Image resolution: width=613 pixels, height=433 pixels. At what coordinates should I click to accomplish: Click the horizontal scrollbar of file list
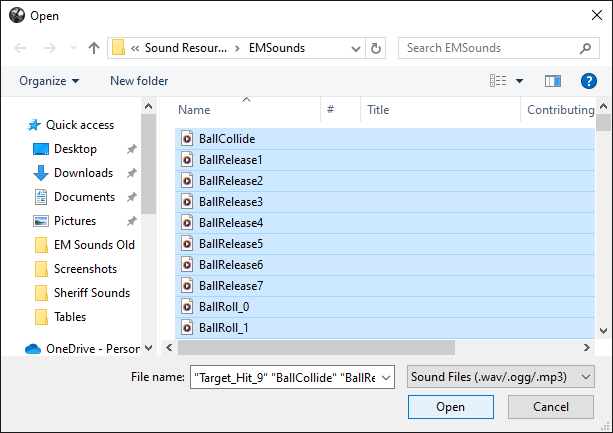tap(320, 347)
